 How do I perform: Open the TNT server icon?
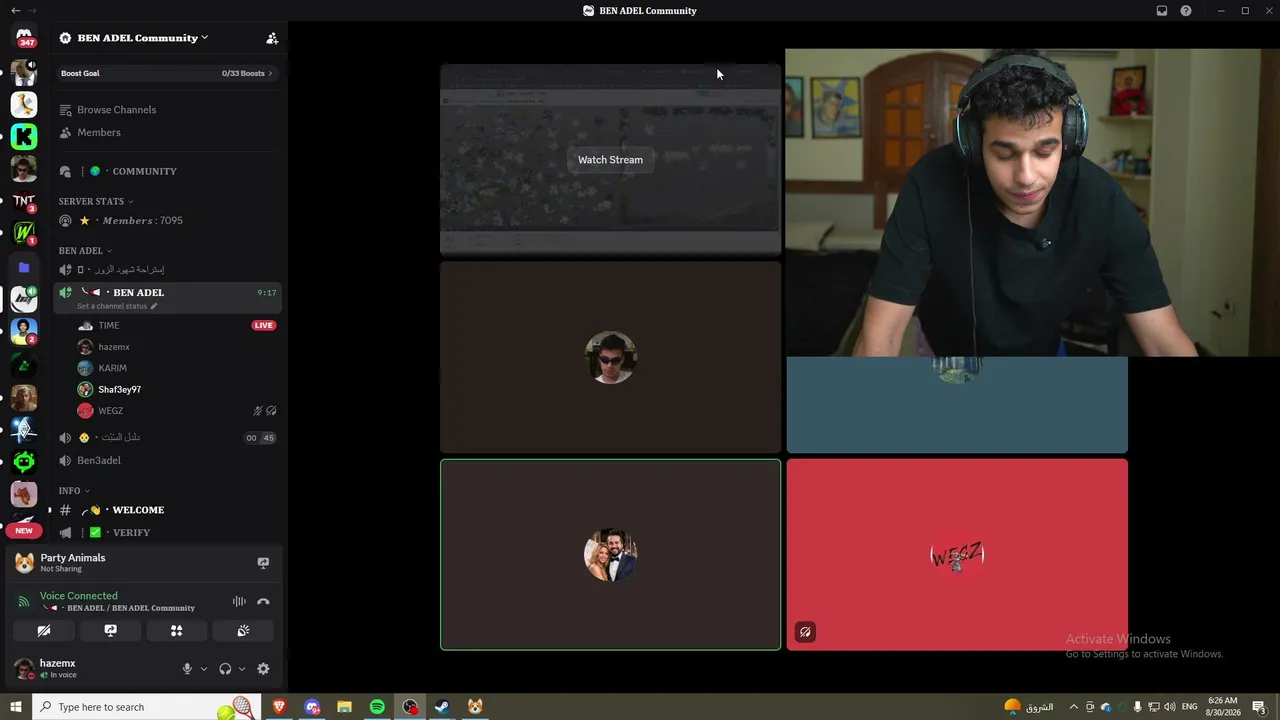(x=24, y=201)
